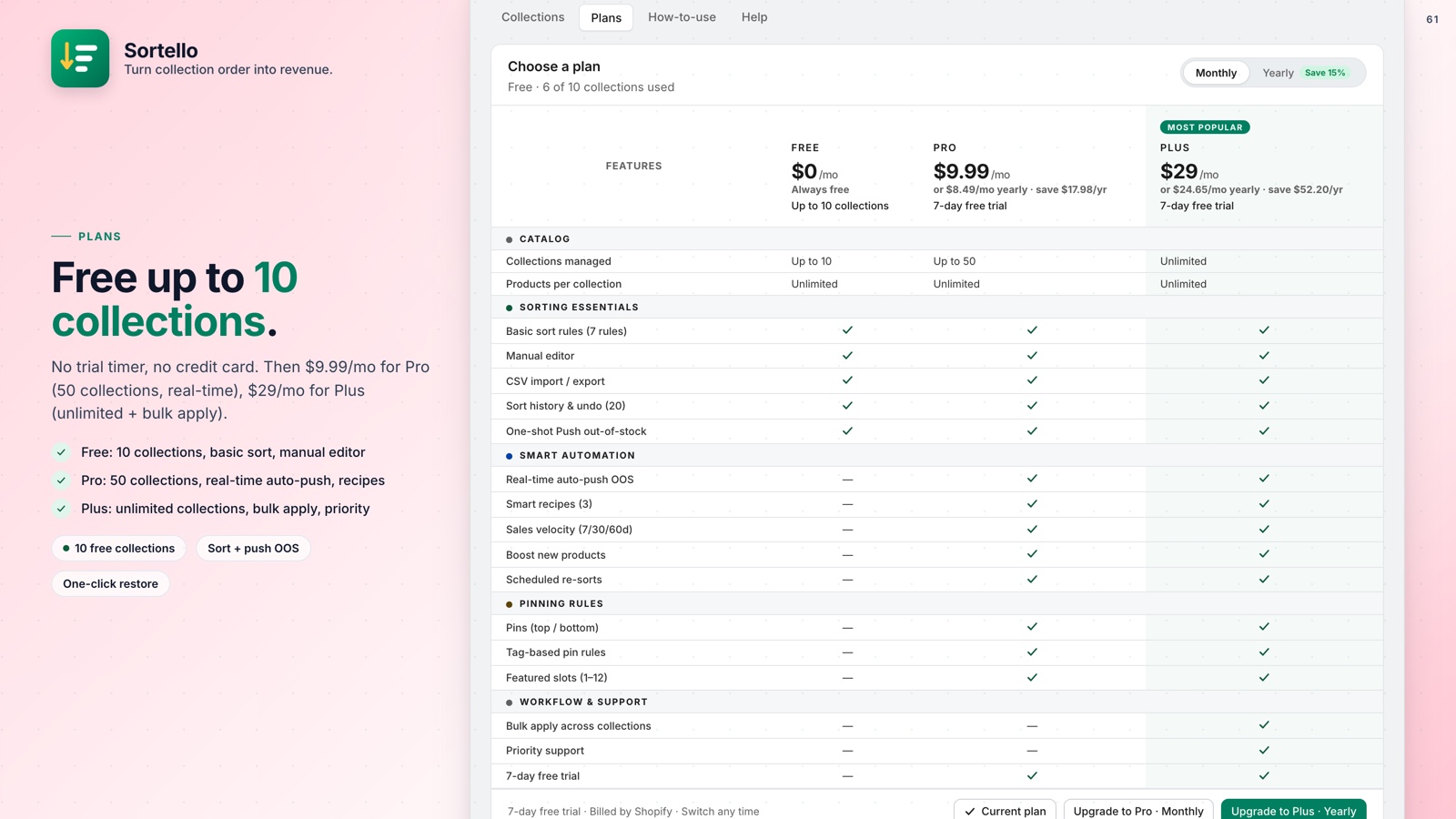Click the Sort + push OOS pill
This screenshot has width=1456, height=819.
253,548
